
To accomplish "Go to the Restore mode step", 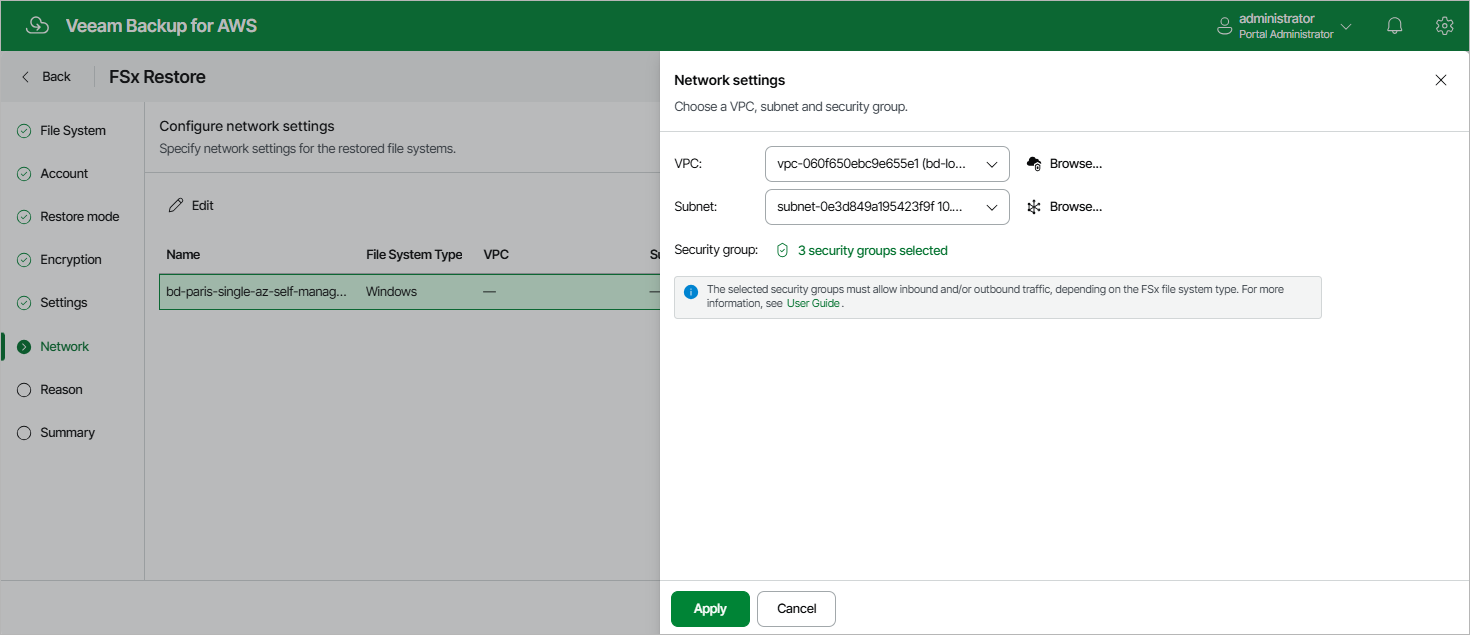I will pos(79,217).
